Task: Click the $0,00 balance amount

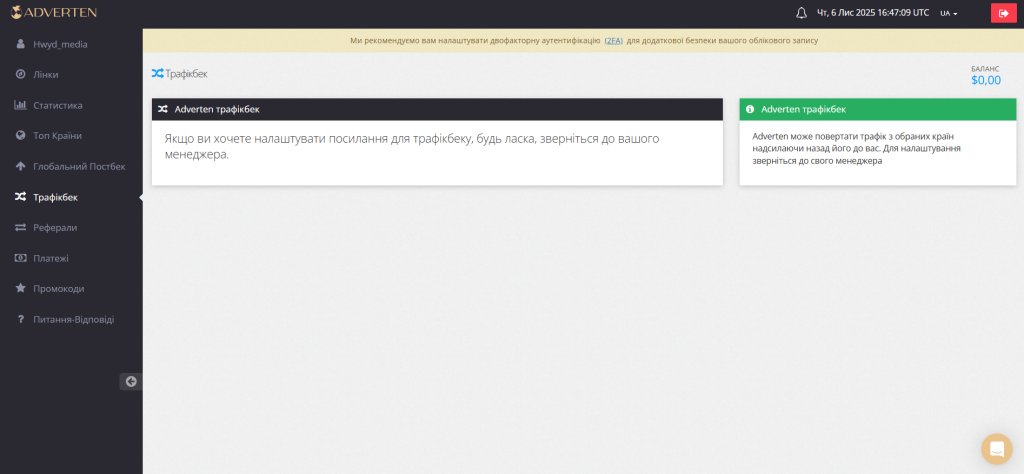Action: point(985,80)
